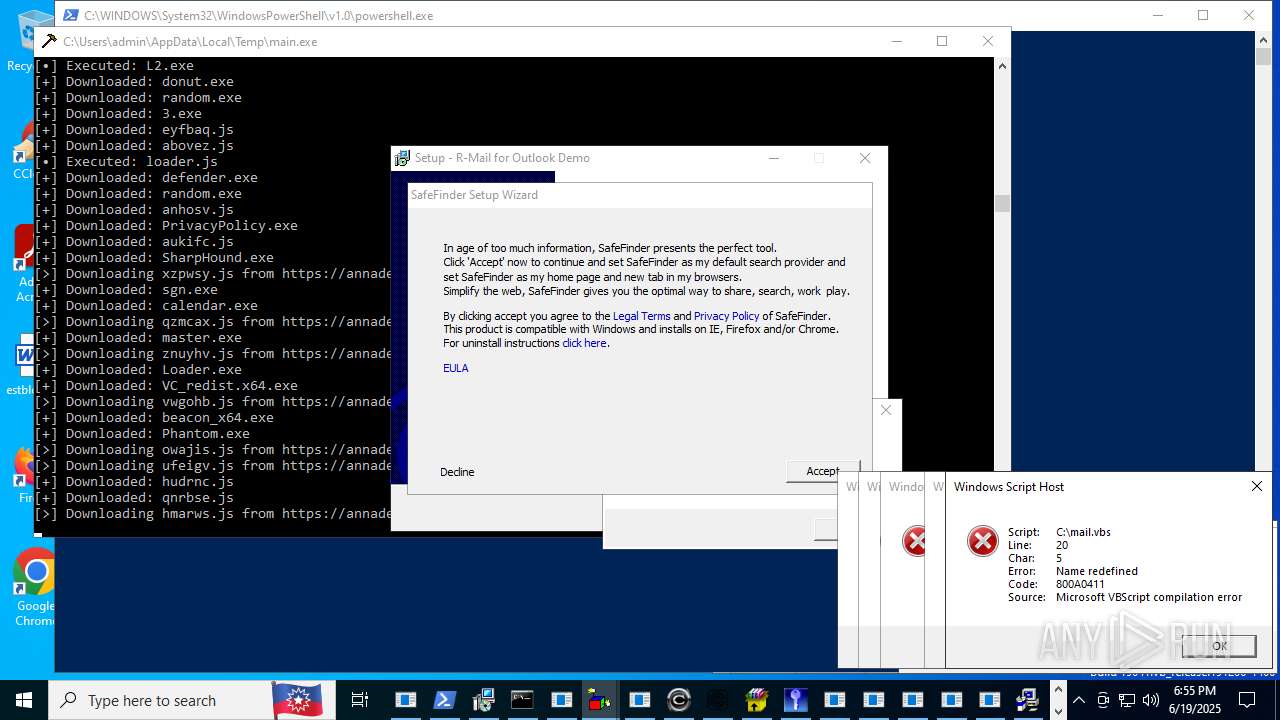Screen dimensions: 1280x720
Task: Click the flag search highlight icon
Action: 297,700
